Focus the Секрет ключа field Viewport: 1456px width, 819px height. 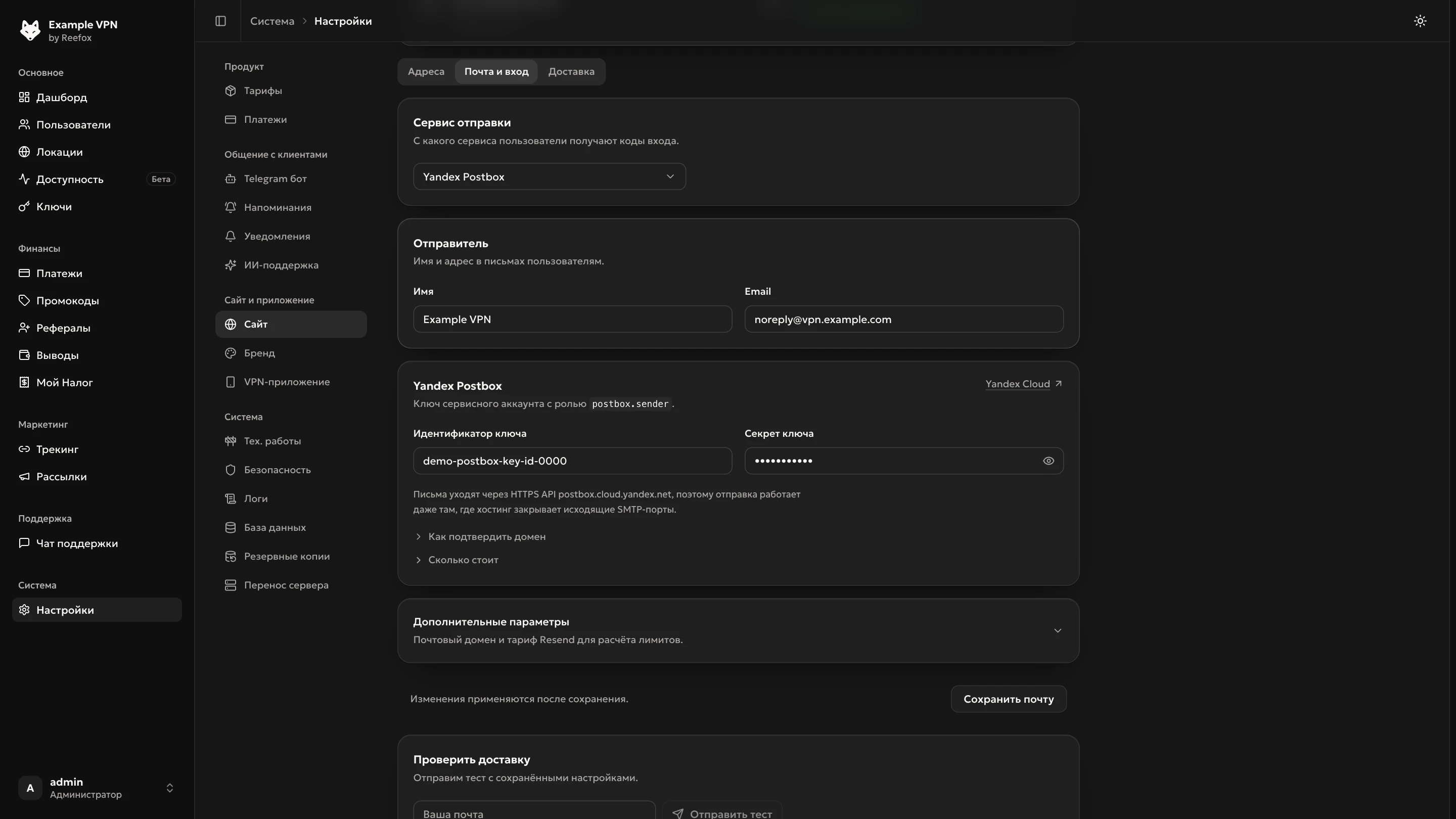903,461
